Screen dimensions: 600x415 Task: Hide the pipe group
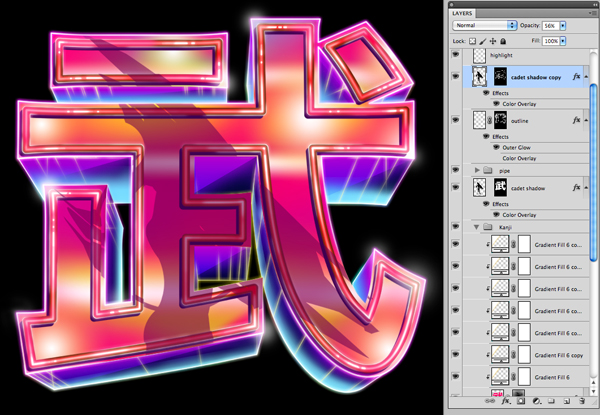(x=455, y=170)
